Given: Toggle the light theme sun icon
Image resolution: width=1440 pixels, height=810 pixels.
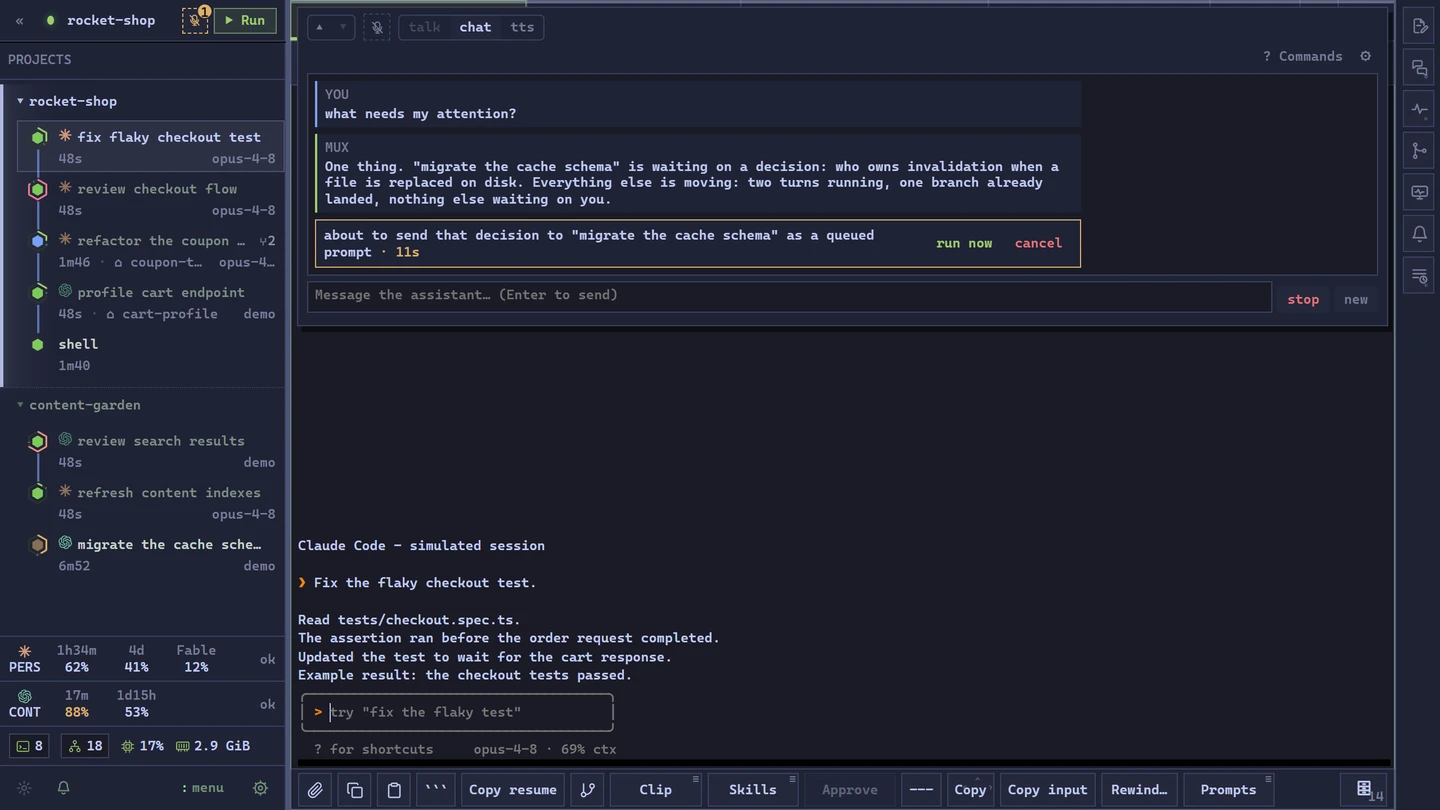Looking at the screenshot, I should tap(25, 788).
